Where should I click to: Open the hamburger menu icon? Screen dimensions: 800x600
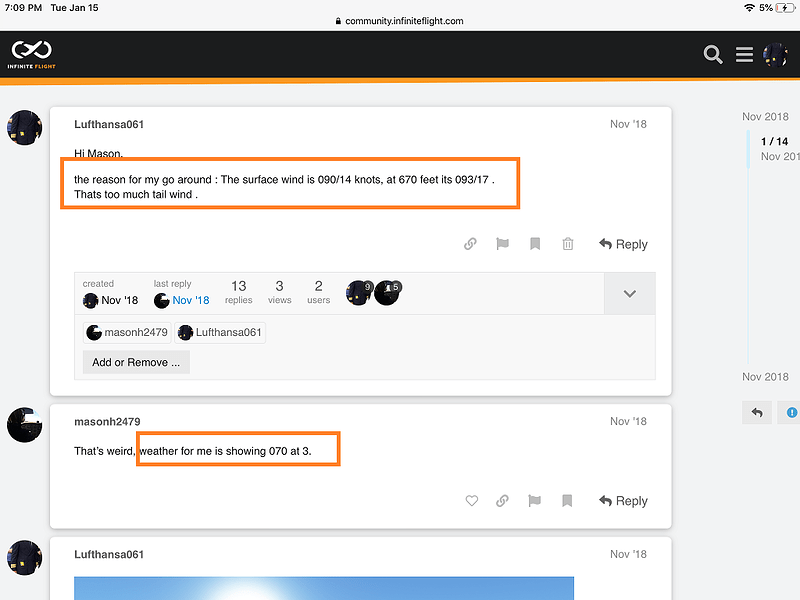point(744,54)
